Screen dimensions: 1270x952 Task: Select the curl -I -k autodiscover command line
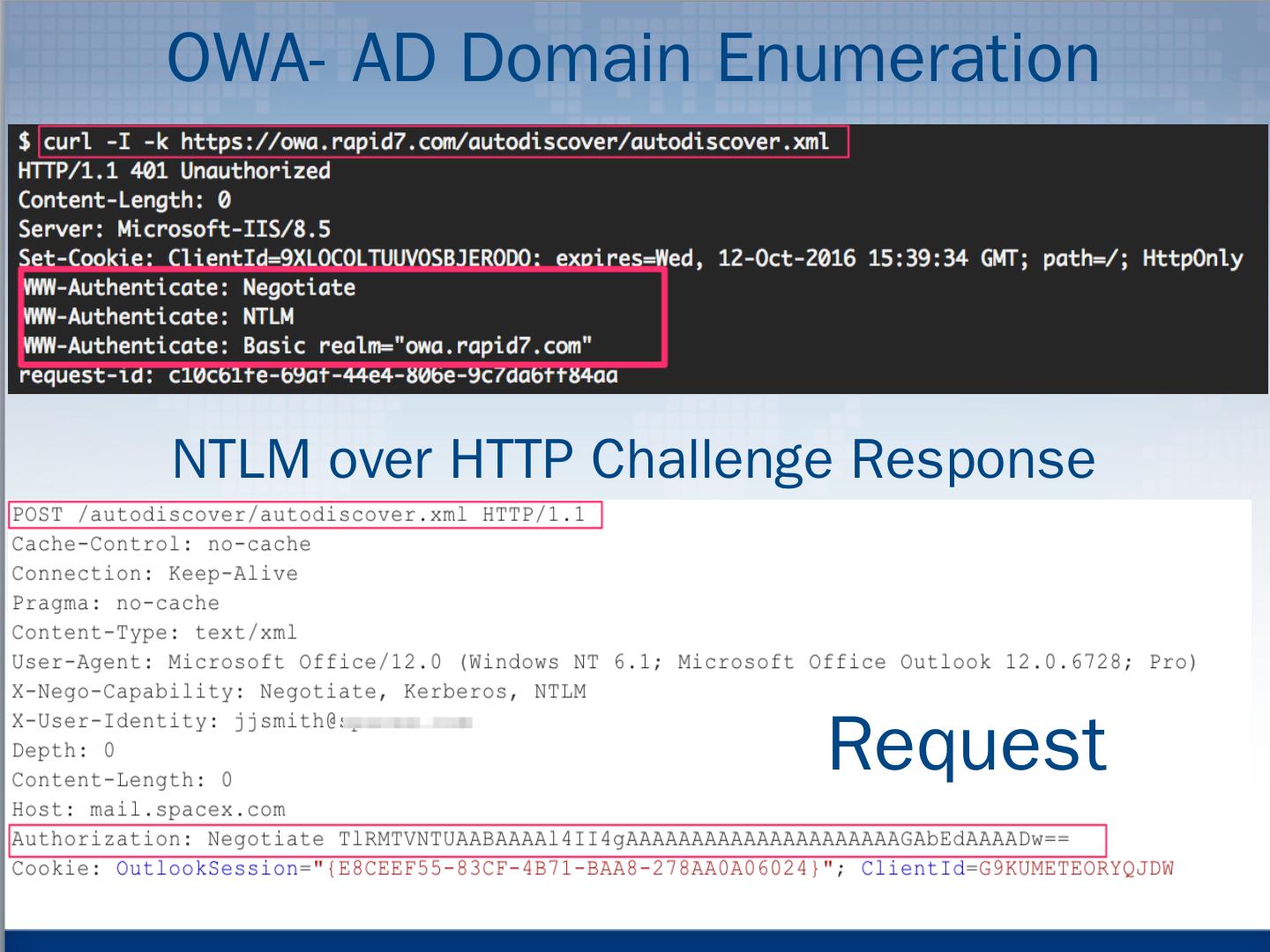(436, 142)
